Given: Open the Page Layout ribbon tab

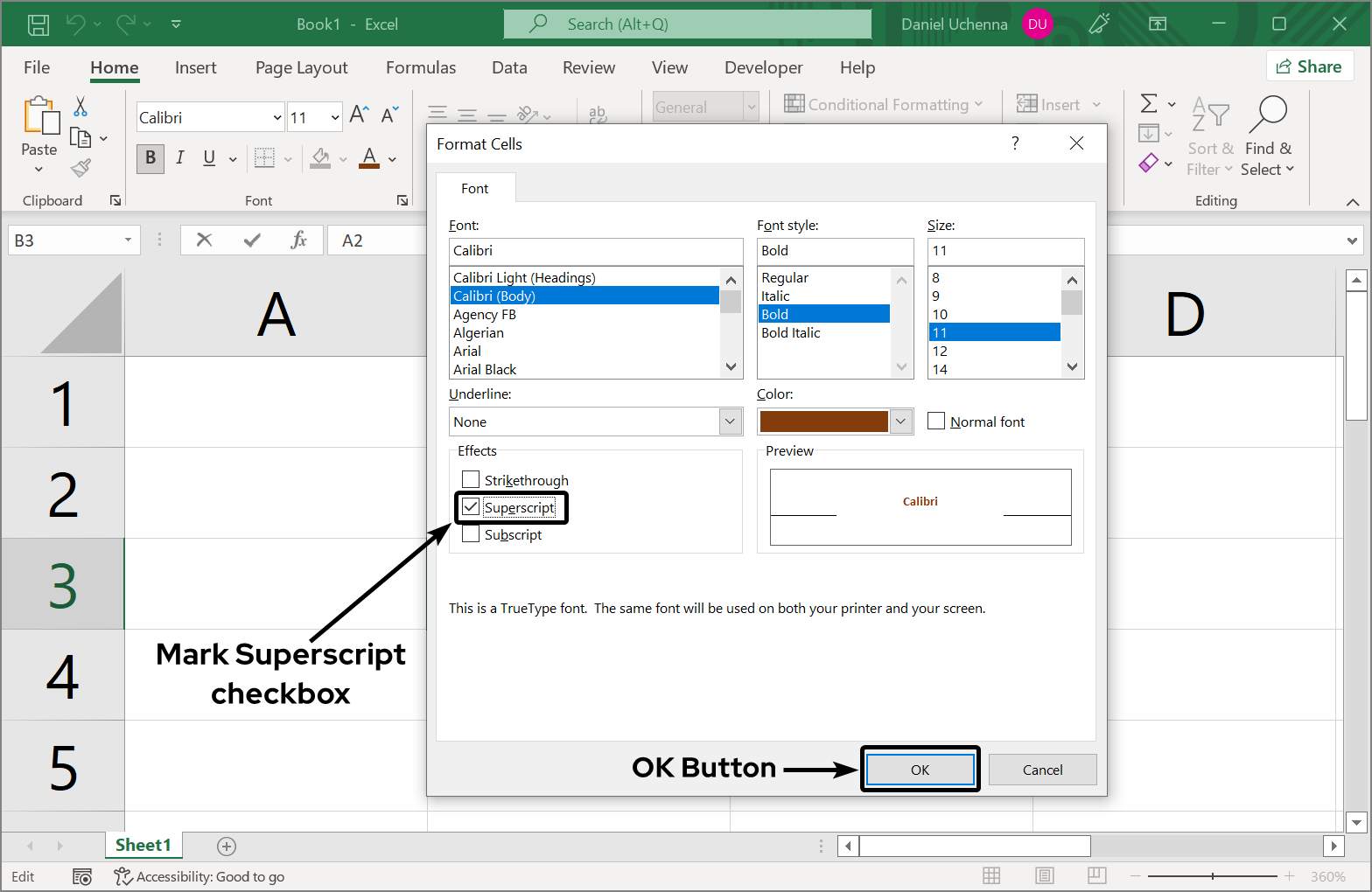Looking at the screenshot, I should (x=301, y=68).
